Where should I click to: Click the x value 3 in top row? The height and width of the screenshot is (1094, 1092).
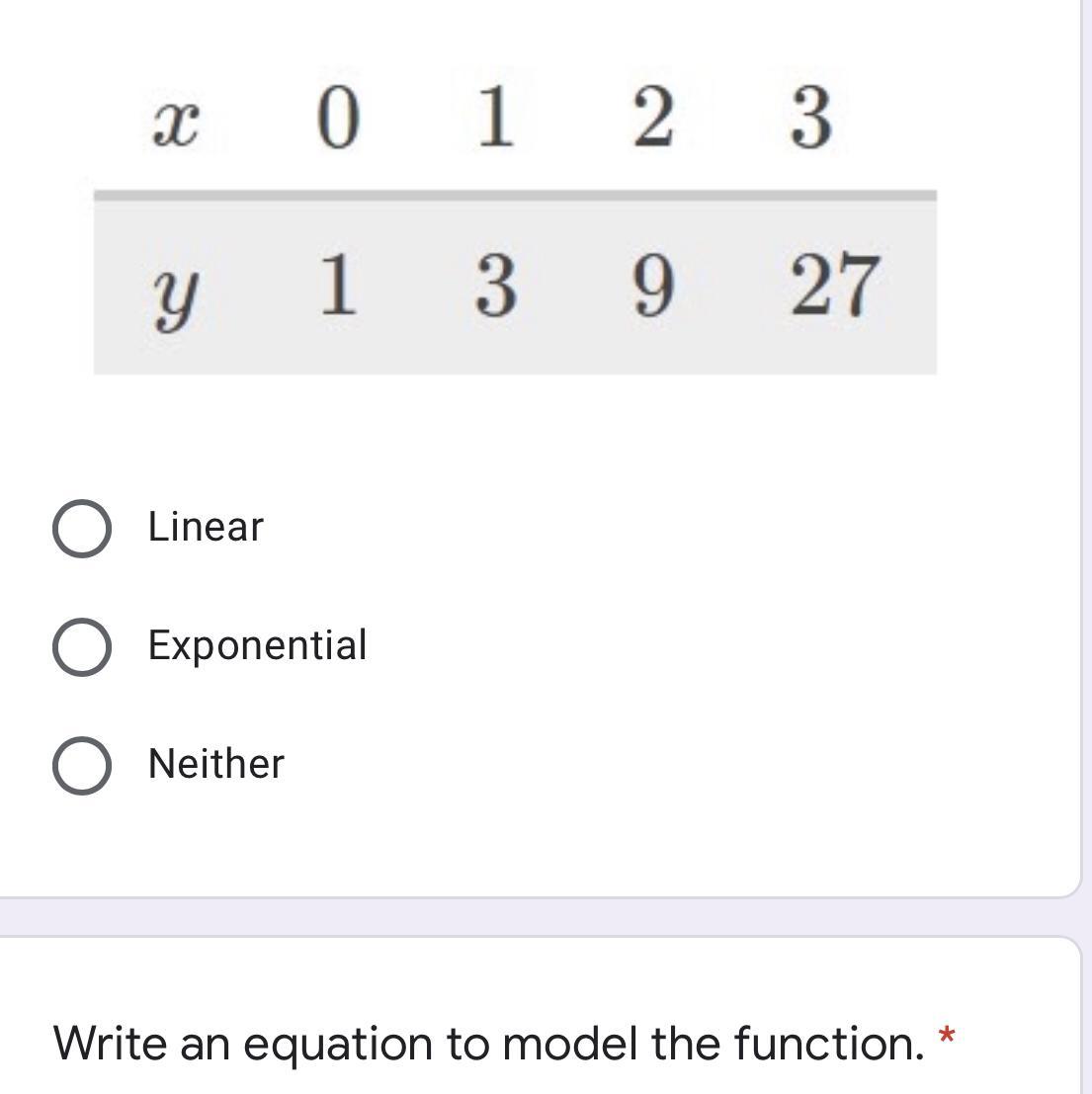point(810,119)
